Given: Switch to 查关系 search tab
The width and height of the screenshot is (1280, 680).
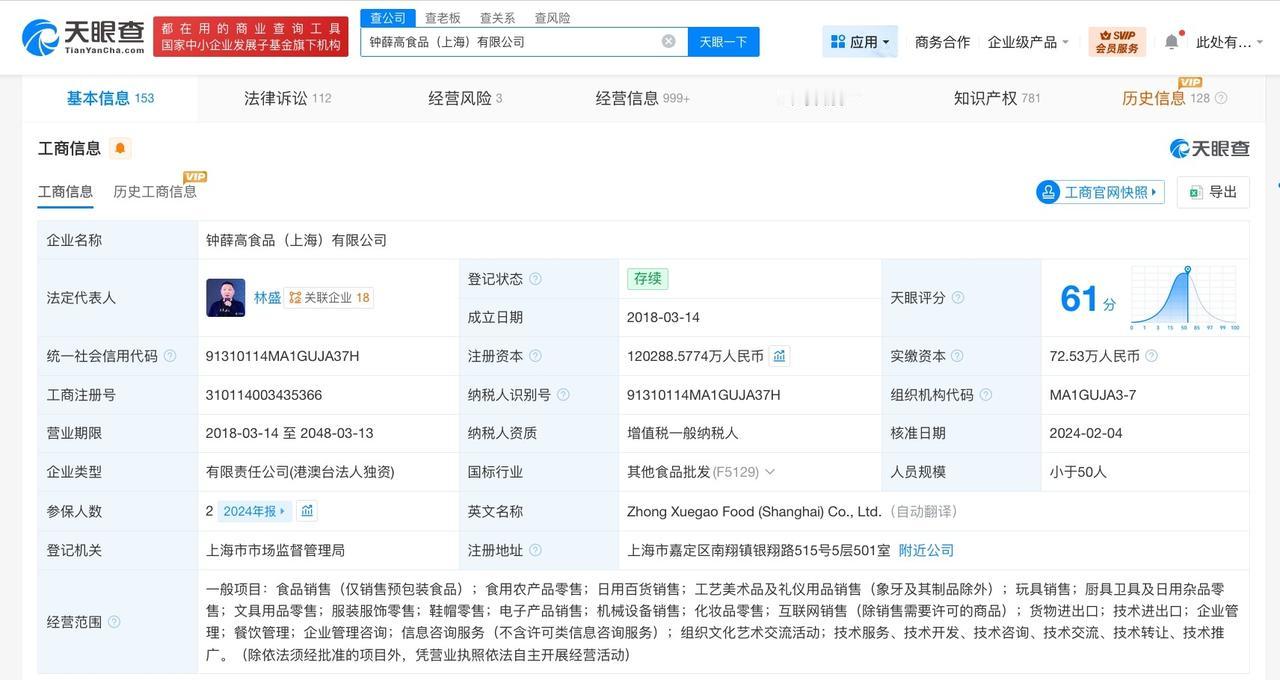Looking at the screenshot, I should 497,18.
